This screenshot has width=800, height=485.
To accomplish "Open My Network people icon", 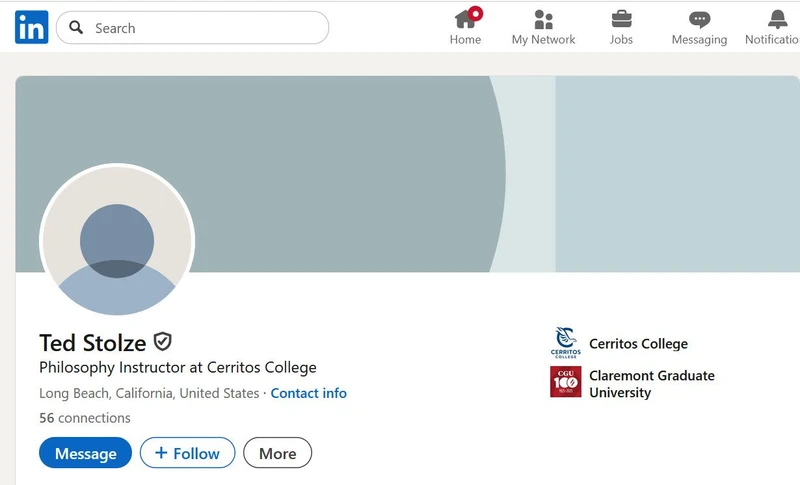I will [x=543, y=19].
